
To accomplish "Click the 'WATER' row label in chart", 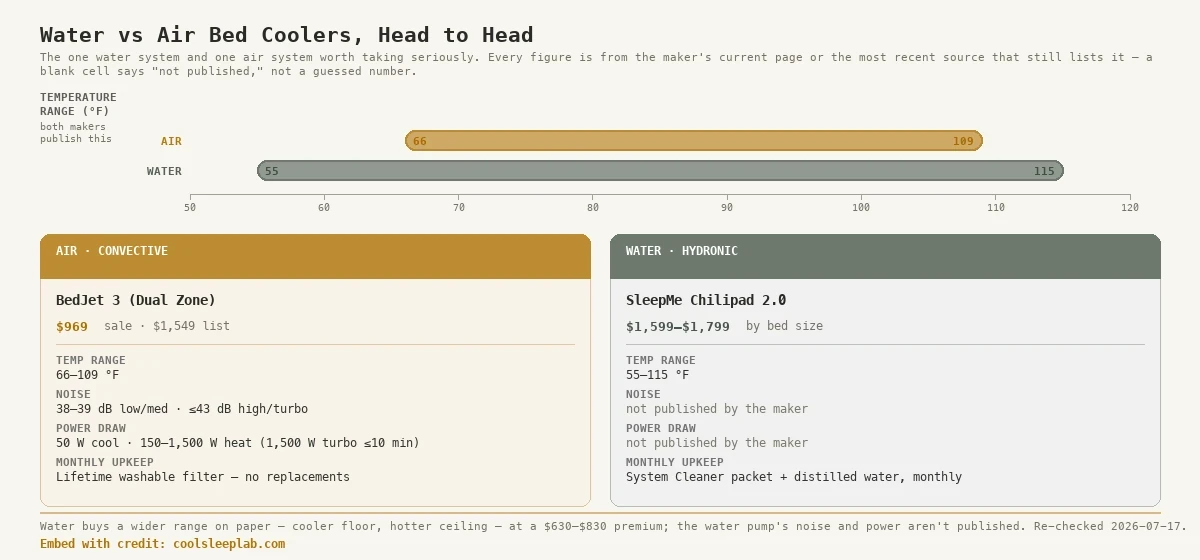I will click(x=164, y=171).
